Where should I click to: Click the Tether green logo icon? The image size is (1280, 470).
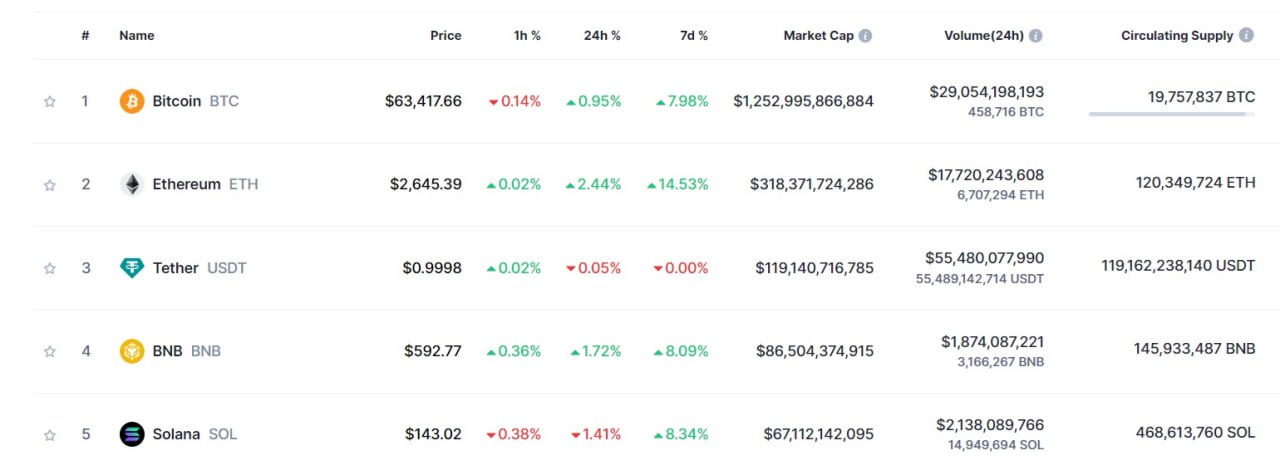click(x=132, y=268)
